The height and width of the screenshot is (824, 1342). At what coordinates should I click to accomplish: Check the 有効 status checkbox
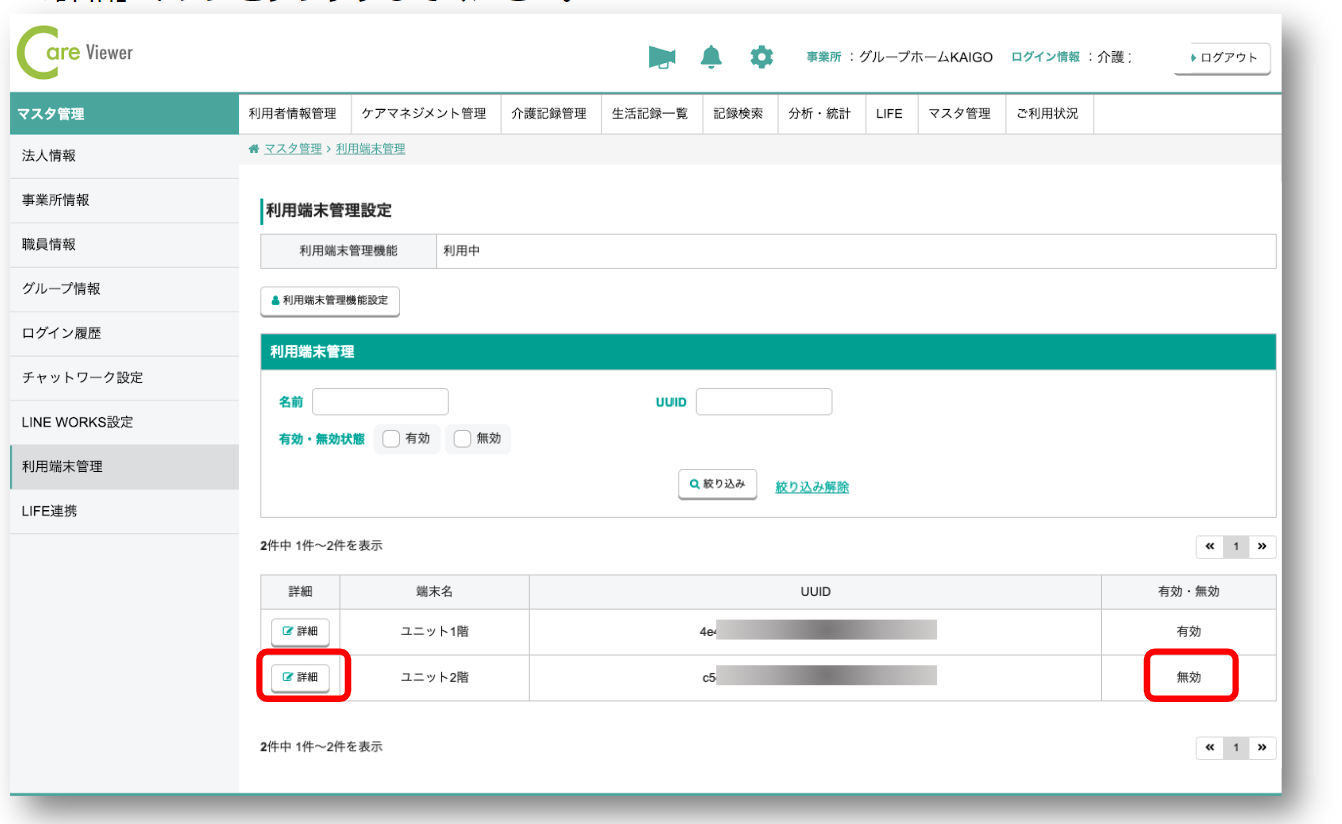pos(391,439)
